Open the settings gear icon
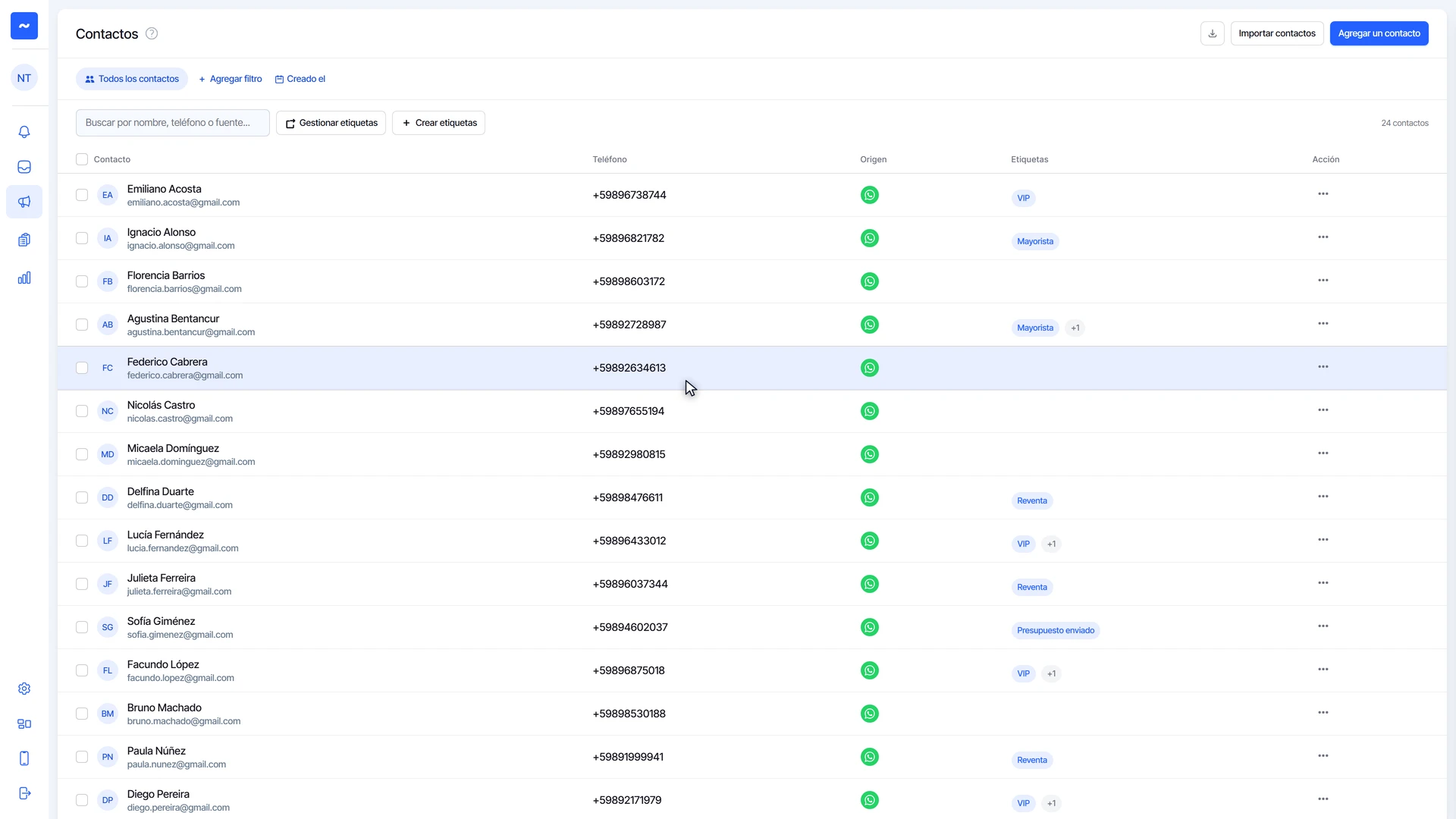The image size is (1456, 819). pos(24,689)
